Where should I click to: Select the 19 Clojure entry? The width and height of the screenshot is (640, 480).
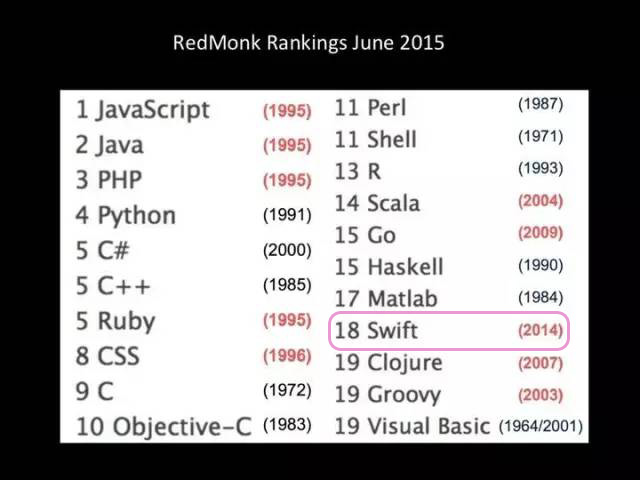(388, 363)
